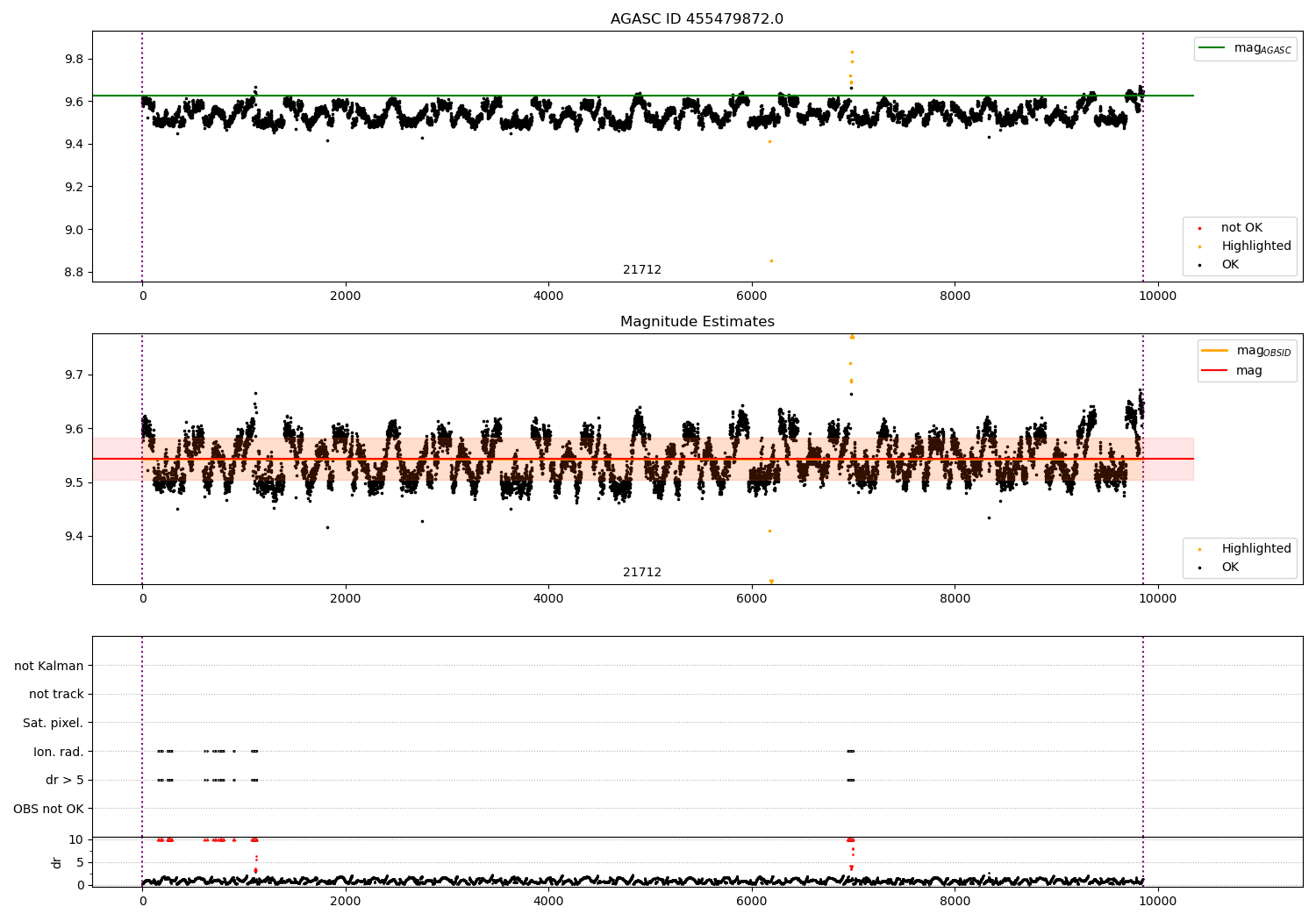This screenshot has width=1316, height=921.
Task: Click the orange outlier at 8.85 in top plot
Action: [x=771, y=261]
